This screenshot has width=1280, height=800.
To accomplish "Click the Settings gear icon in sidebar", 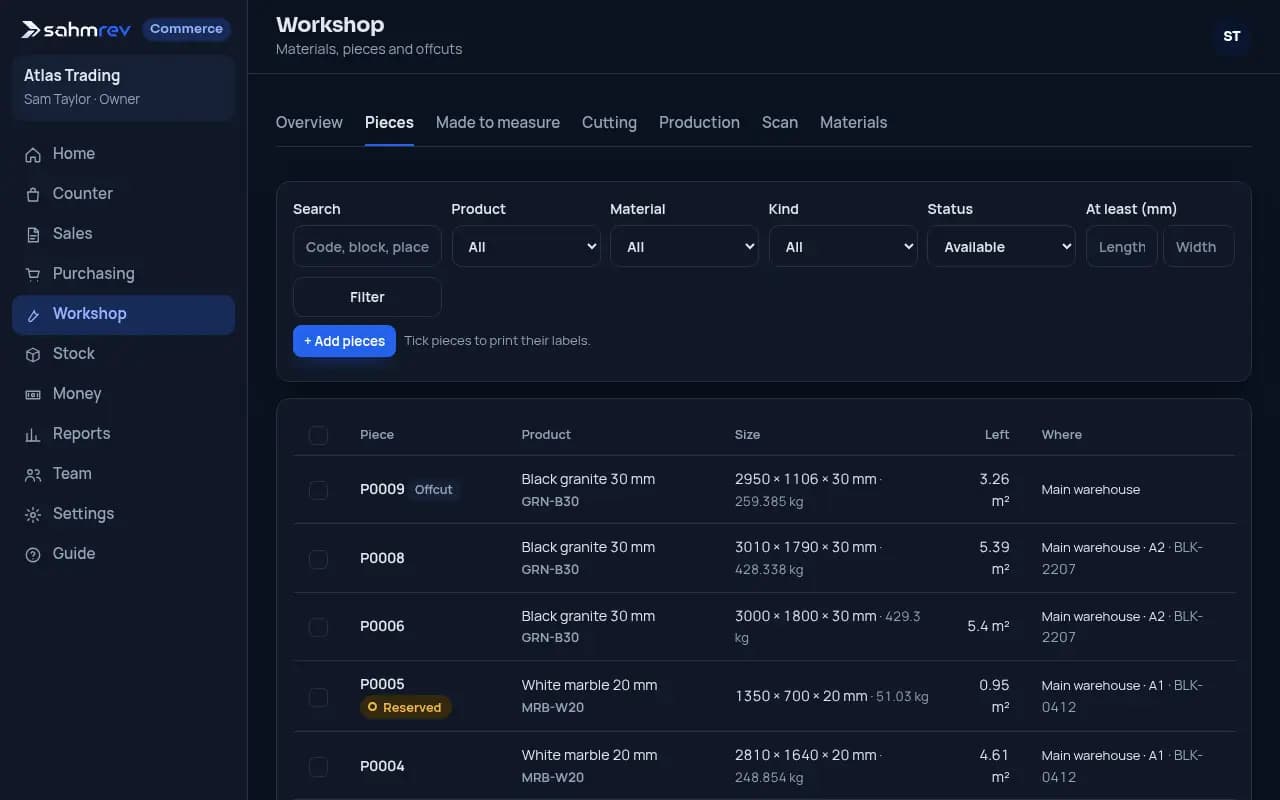I will [x=33, y=514].
